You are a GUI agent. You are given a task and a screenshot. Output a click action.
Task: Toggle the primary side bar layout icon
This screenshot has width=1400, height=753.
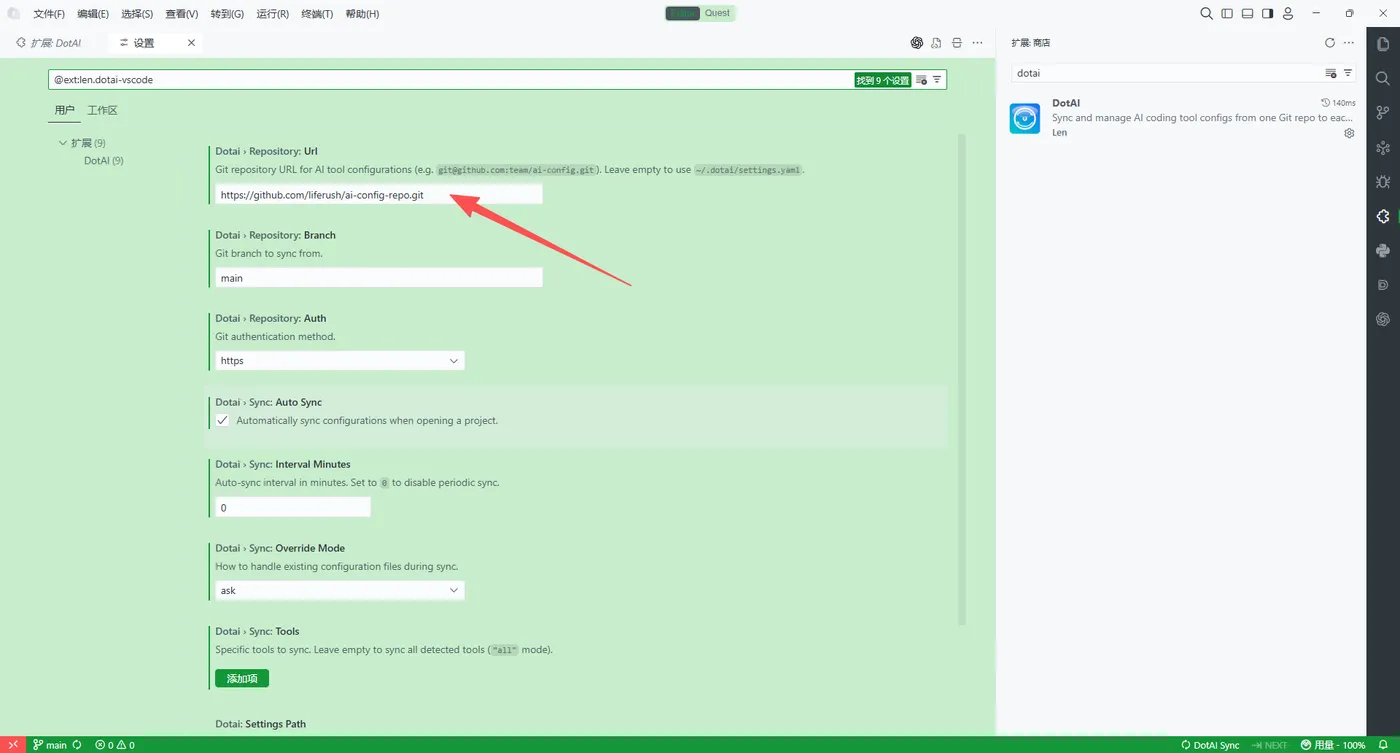(1227, 13)
